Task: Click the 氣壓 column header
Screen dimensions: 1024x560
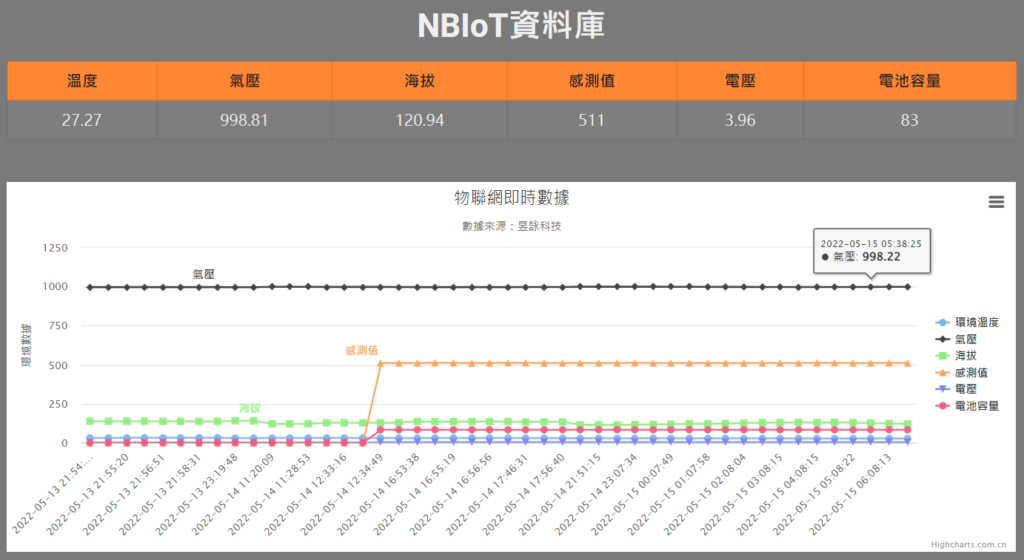Action: tap(244, 81)
